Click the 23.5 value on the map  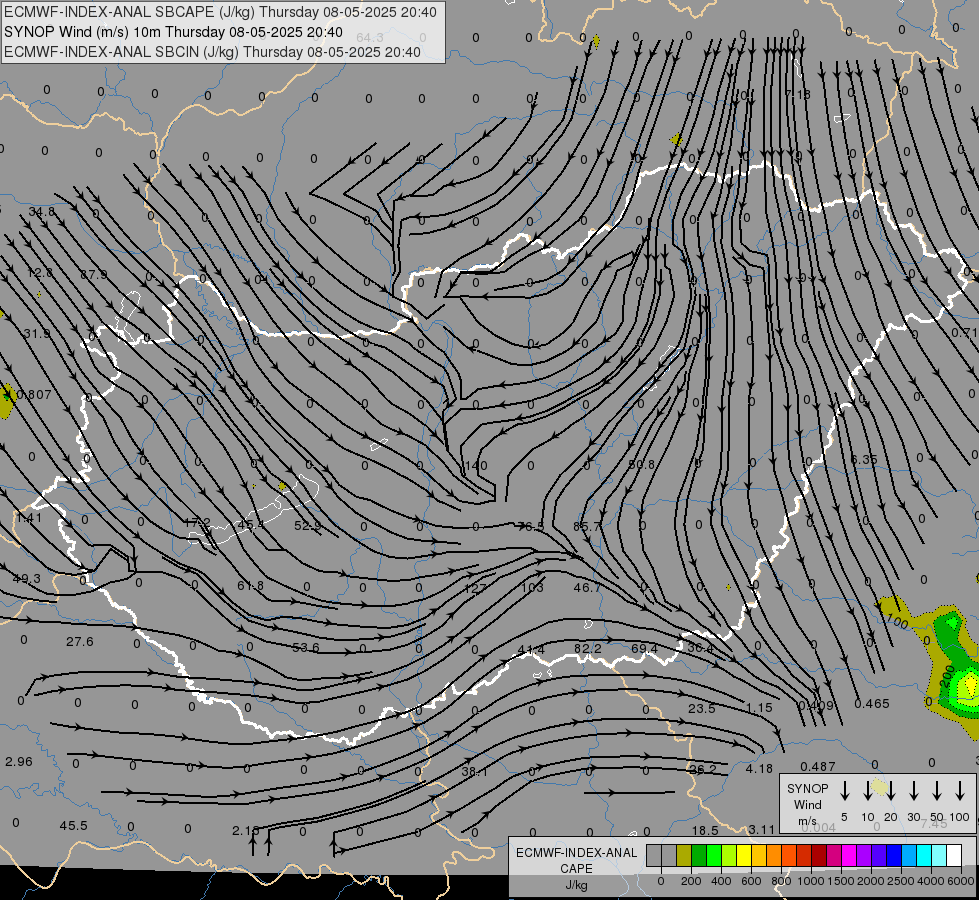701,708
